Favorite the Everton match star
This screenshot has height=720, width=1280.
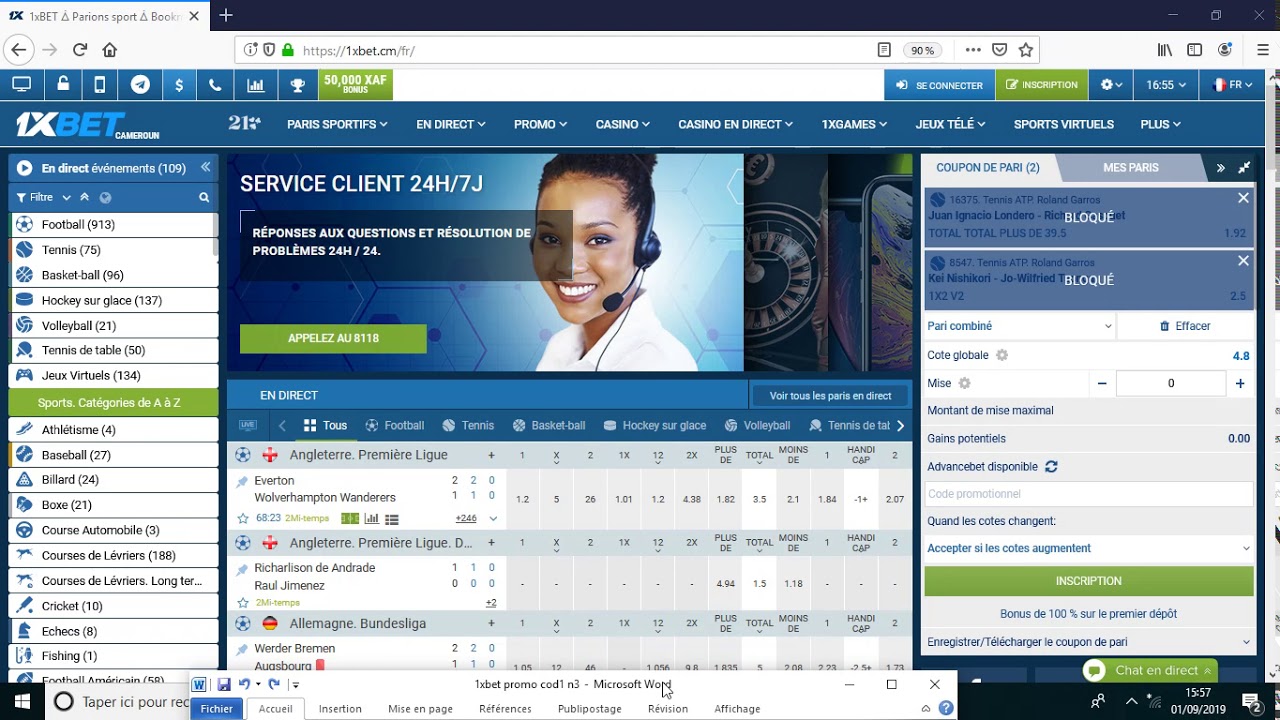click(243, 518)
